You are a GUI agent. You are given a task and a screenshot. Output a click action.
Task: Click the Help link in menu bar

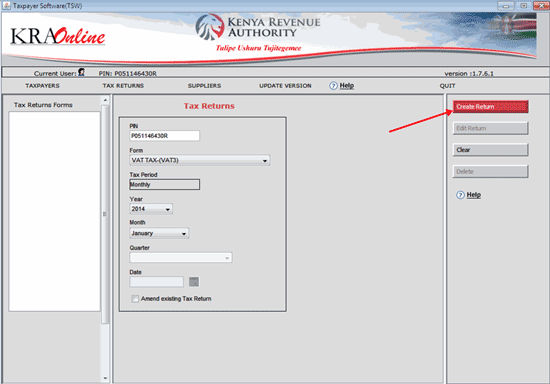tap(347, 86)
